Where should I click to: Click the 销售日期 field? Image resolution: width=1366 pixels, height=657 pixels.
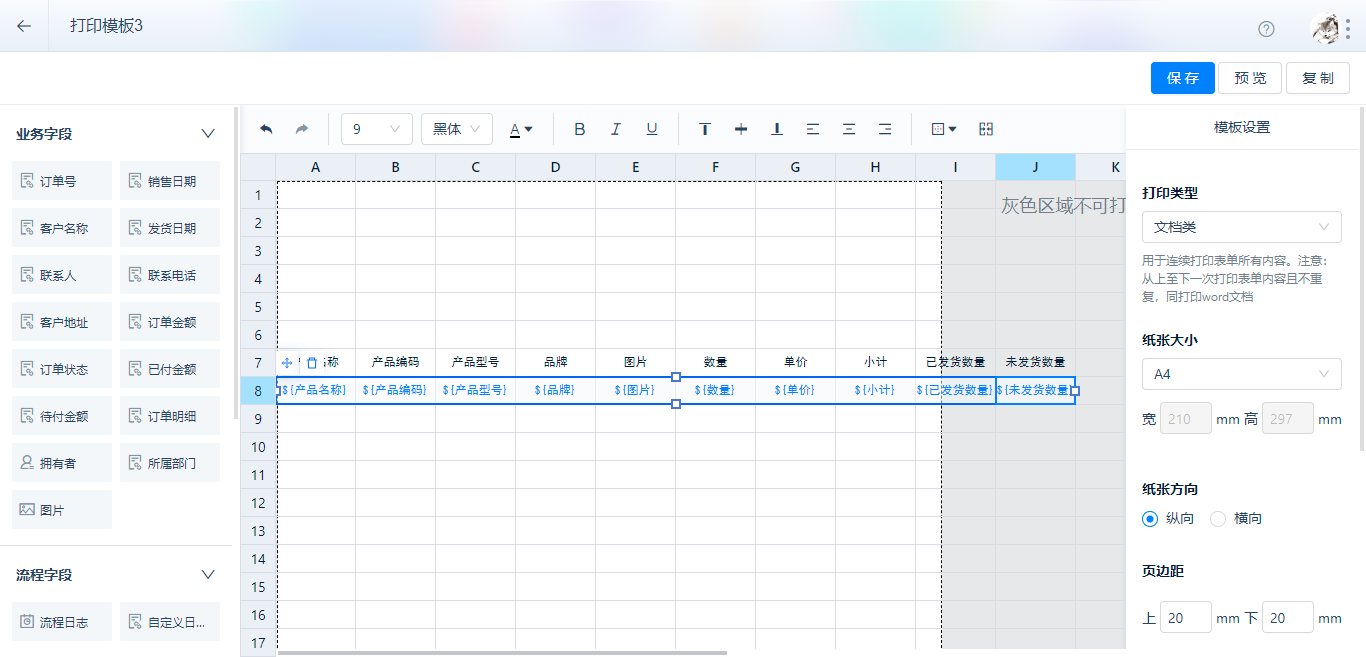coord(170,181)
